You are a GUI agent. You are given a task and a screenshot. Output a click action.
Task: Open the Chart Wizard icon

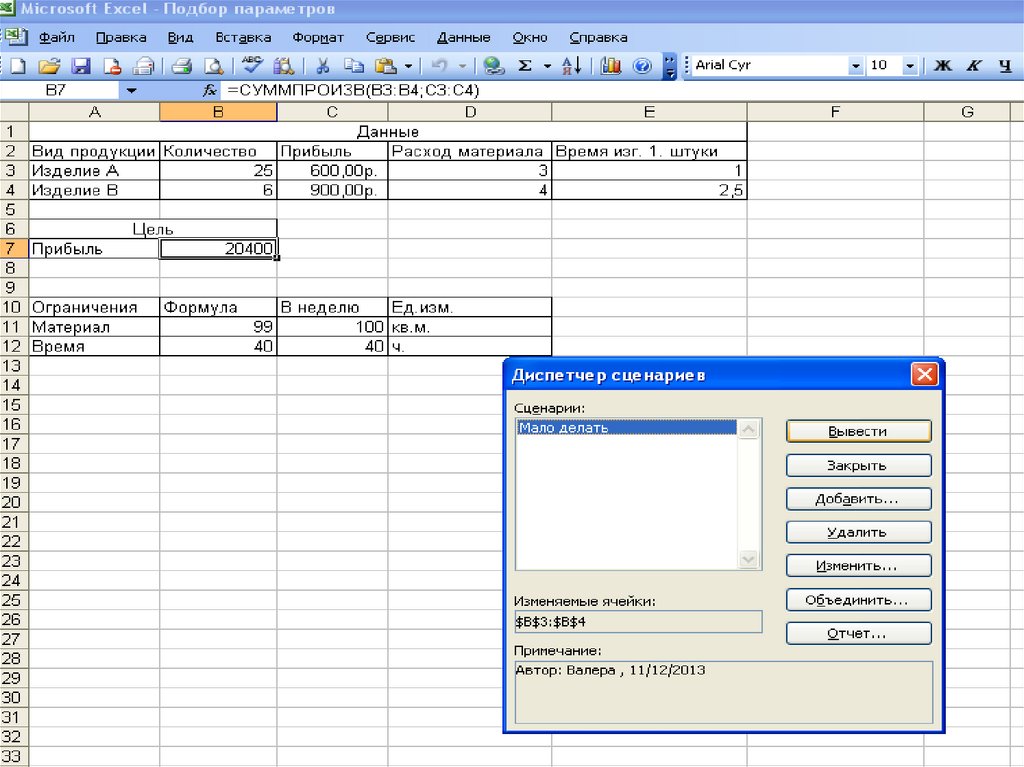point(611,66)
